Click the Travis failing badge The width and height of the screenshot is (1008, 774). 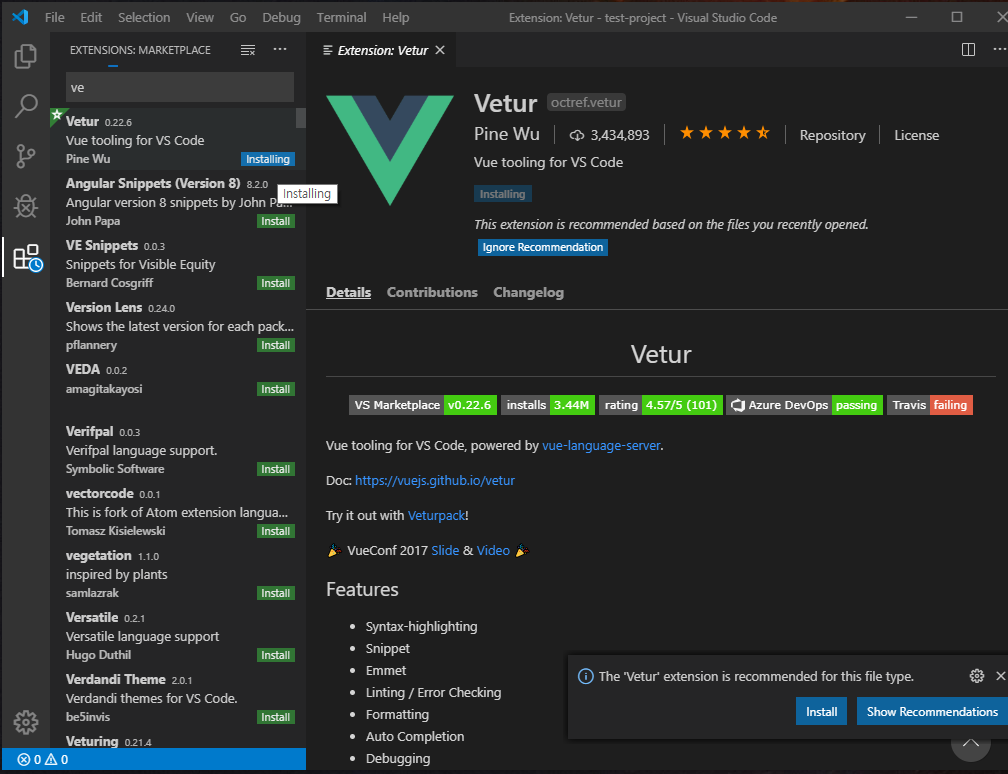(930, 405)
